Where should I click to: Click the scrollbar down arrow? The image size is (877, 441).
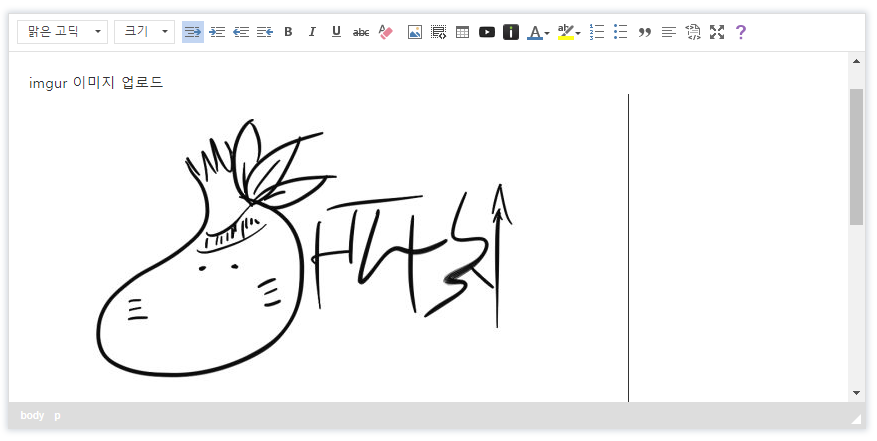tap(856, 393)
